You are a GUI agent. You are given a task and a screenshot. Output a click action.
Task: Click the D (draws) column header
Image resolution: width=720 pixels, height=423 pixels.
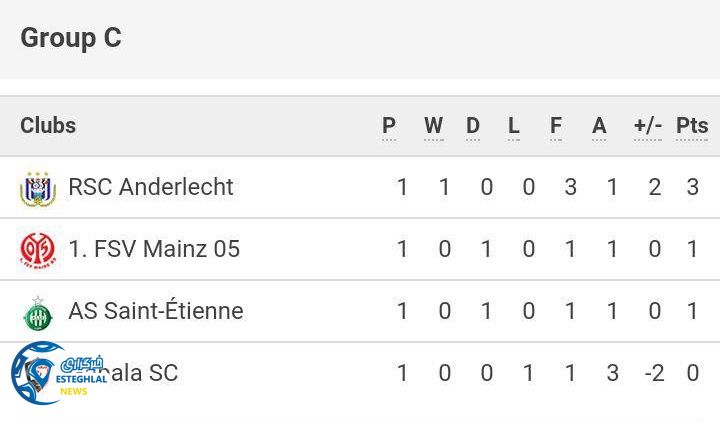click(473, 126)
